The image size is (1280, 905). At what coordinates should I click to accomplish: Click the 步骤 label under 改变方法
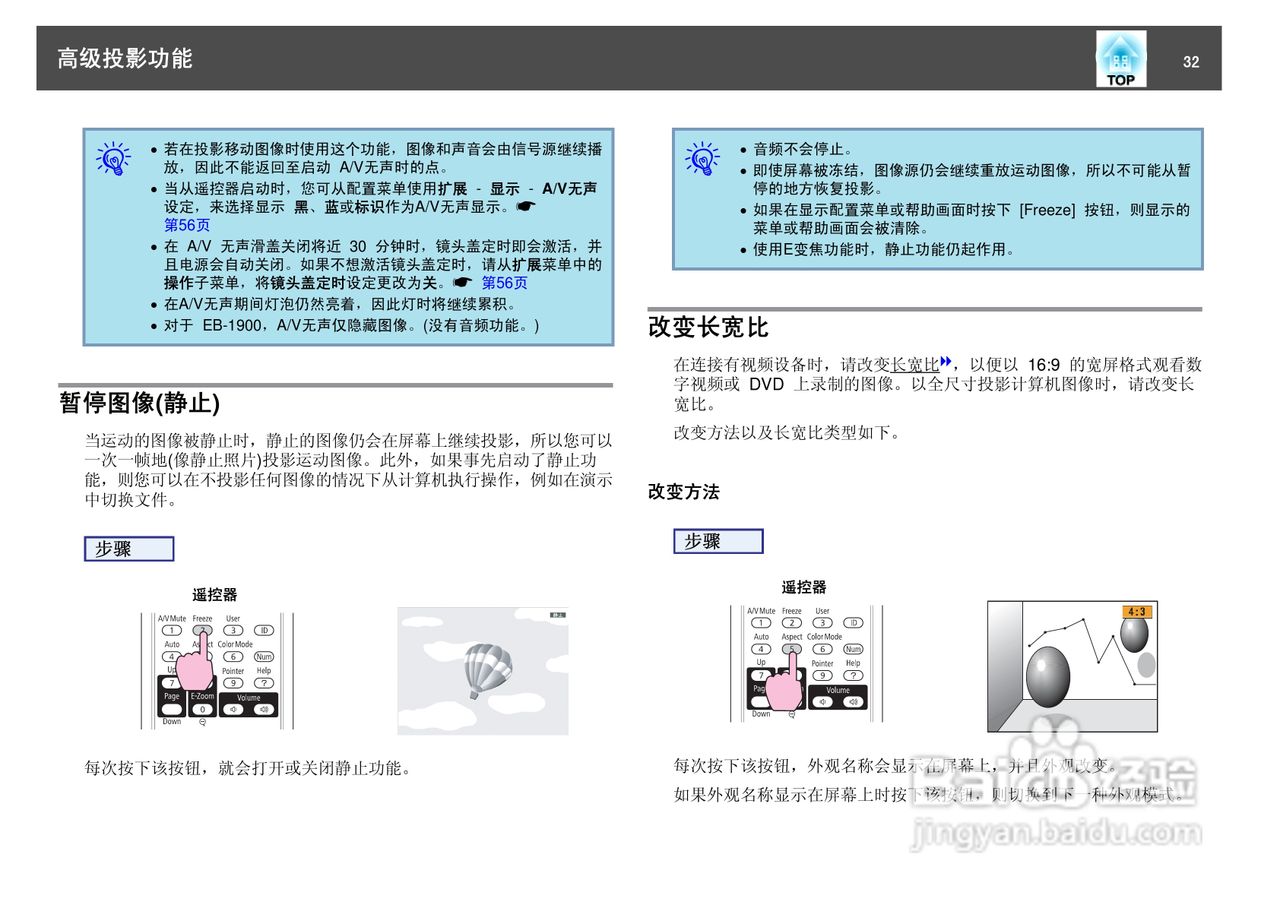click(x=718, y=541)
